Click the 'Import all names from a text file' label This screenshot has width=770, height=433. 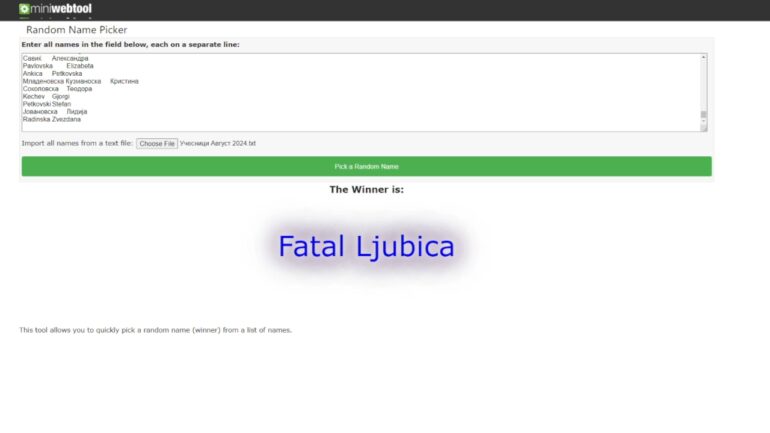point(77,143)
